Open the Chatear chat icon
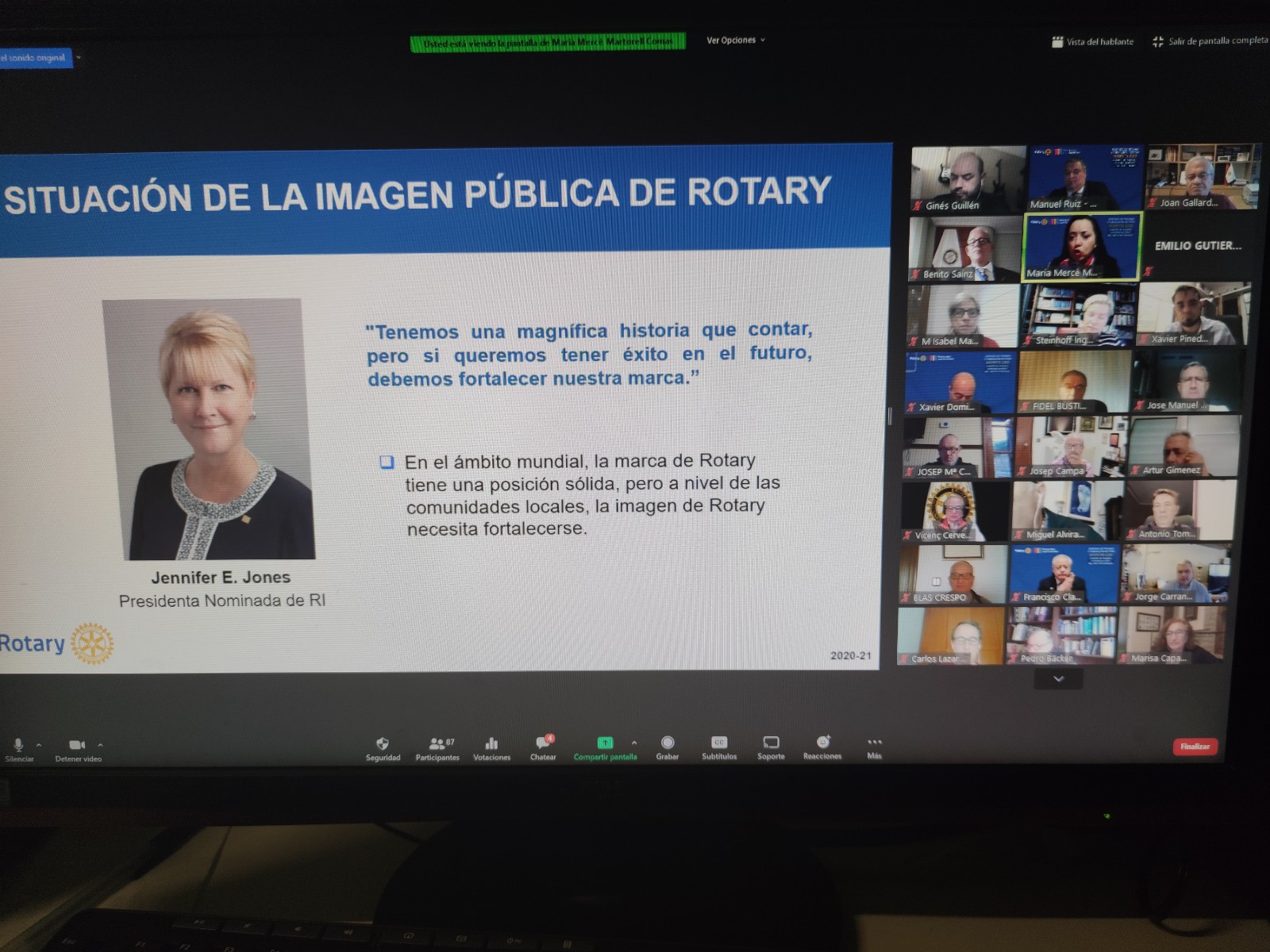The image size is (1270, 952). click(544, 743)
